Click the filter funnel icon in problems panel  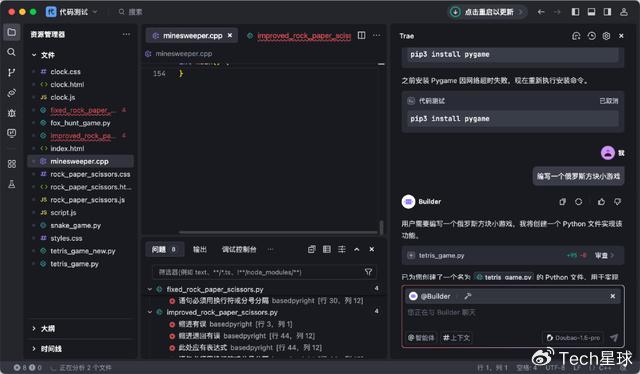point(368,272)
